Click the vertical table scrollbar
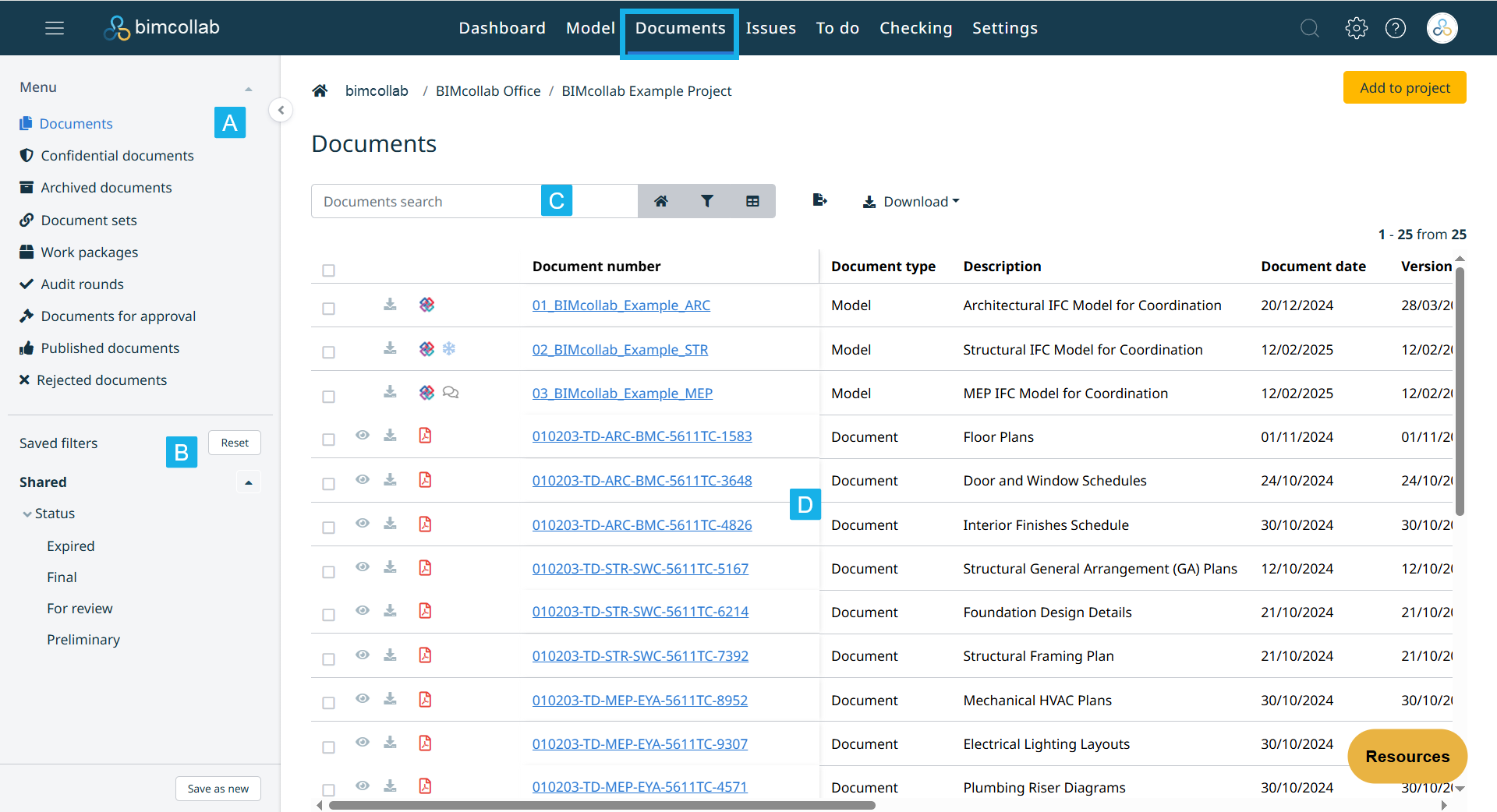 (x=1460, y=390)
